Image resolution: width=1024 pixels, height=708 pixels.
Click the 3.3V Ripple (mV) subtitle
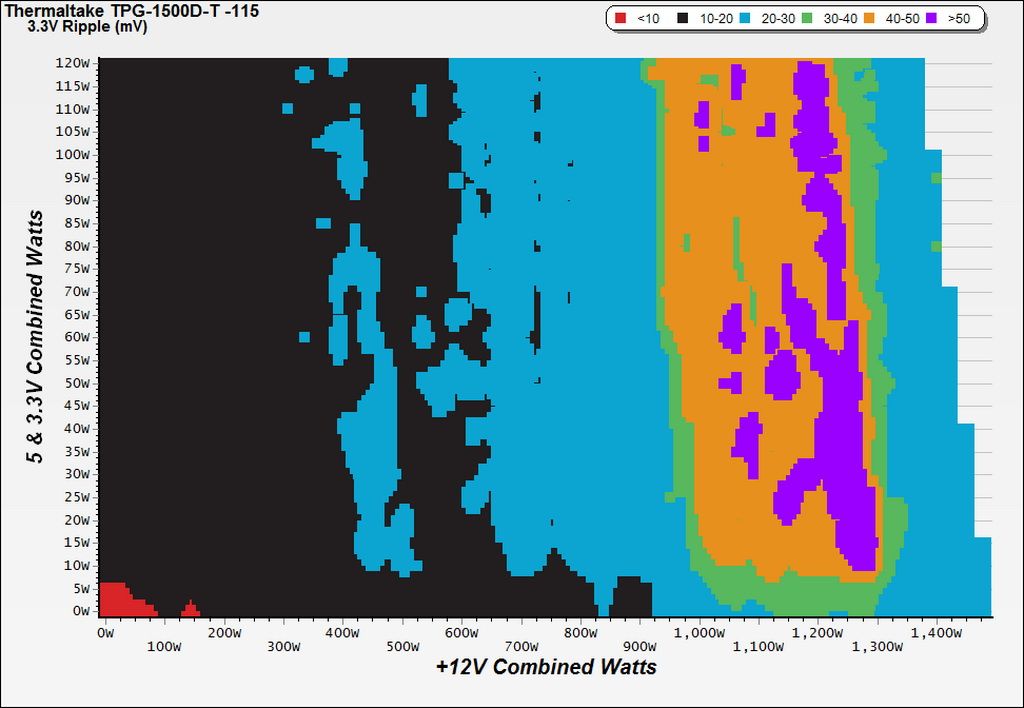pyautogui.click(x=87, y=27)
